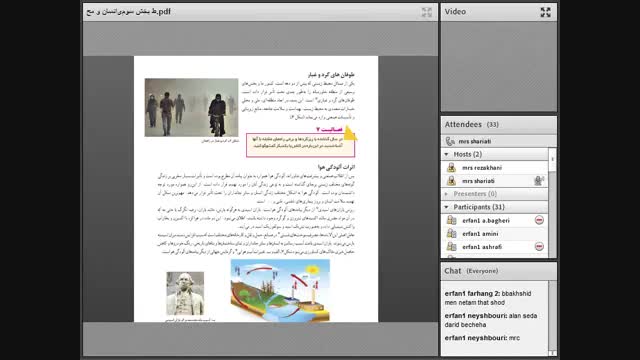Expand the Presenters (0) group
This screenshot has width=640, height=360.
pos(447,194)
